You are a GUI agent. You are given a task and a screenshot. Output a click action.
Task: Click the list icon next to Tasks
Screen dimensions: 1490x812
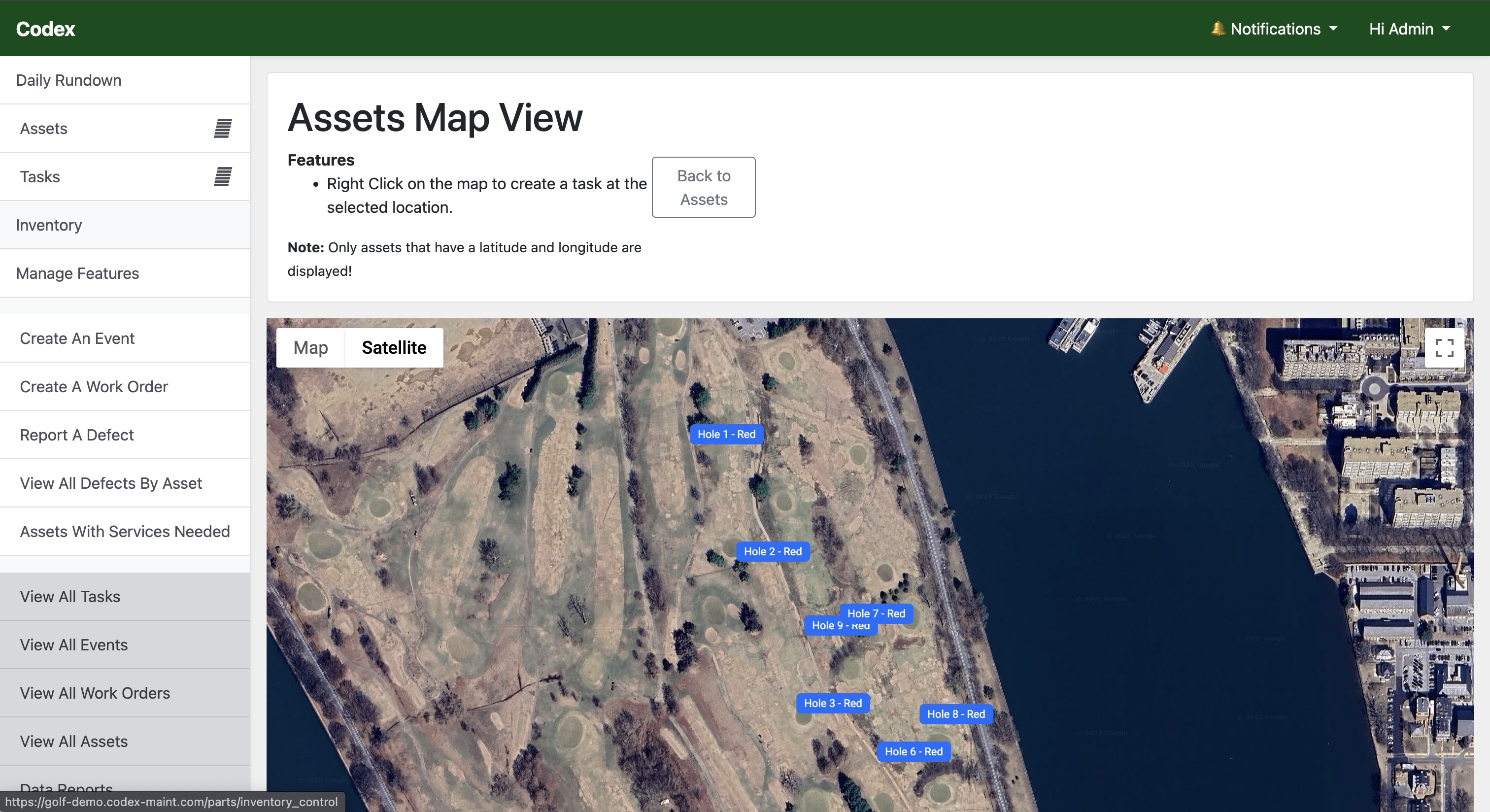pyautogui.click(x=223, y=176)
